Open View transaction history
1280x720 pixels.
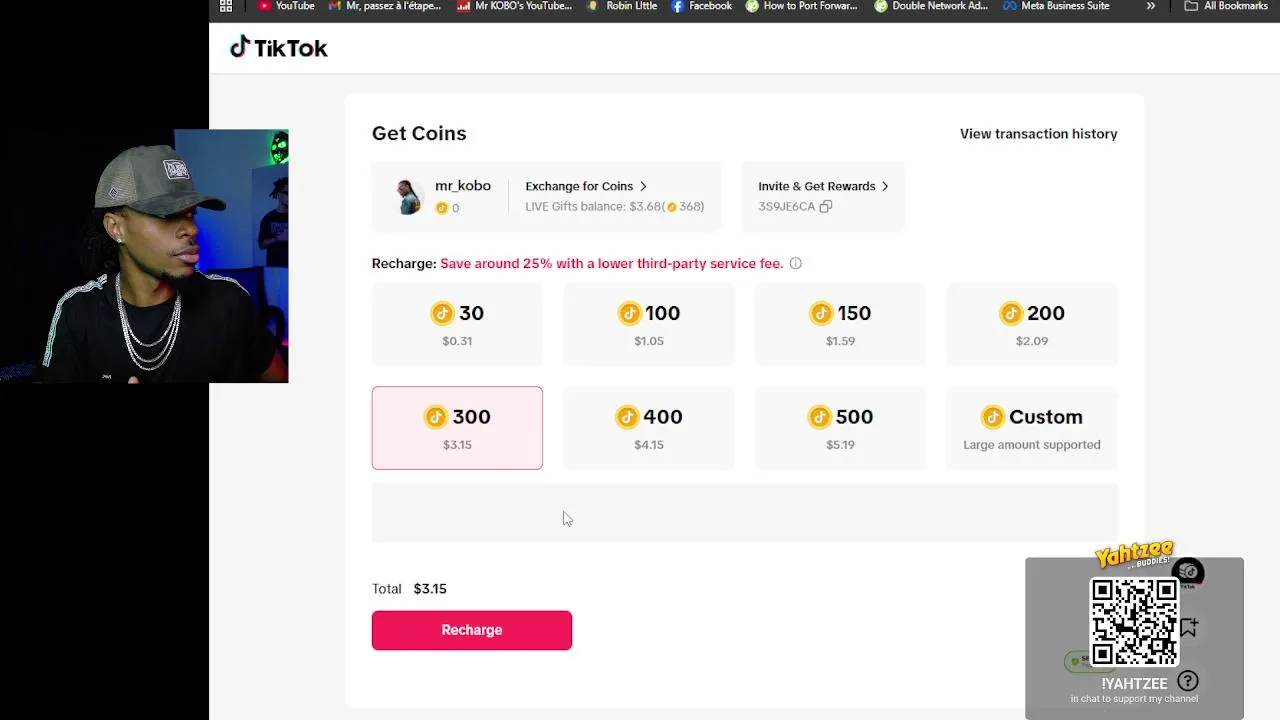pyautogui.click(x=1038, y=134)
